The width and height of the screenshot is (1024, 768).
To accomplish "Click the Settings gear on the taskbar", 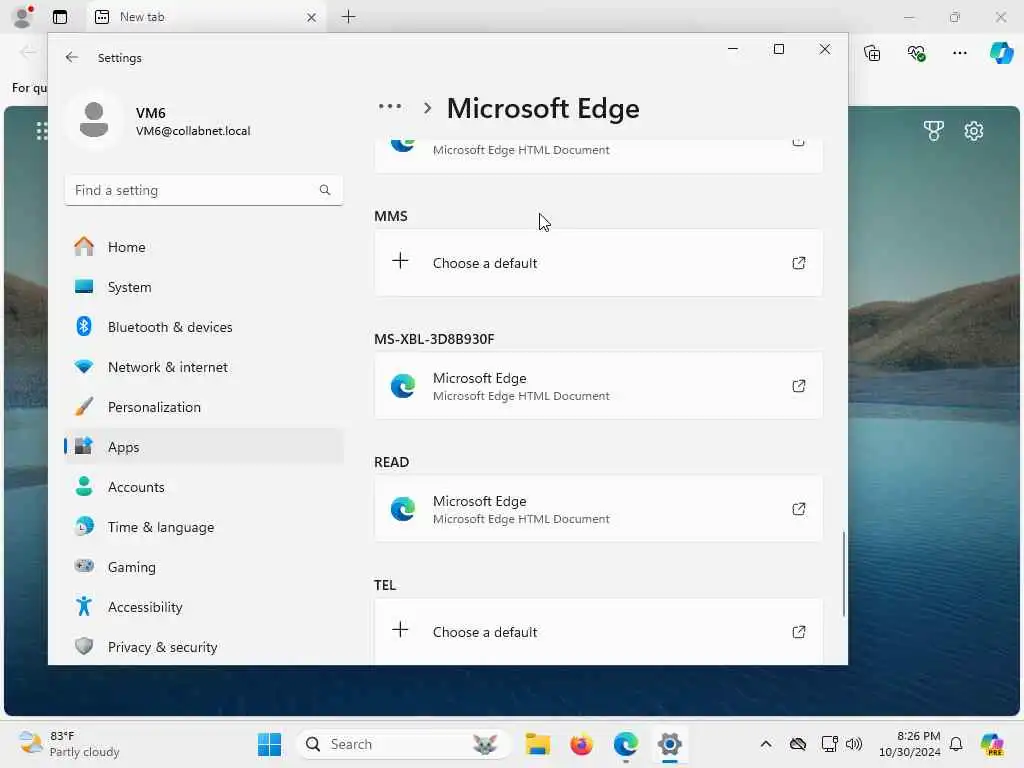I will (x=669, y=744).
